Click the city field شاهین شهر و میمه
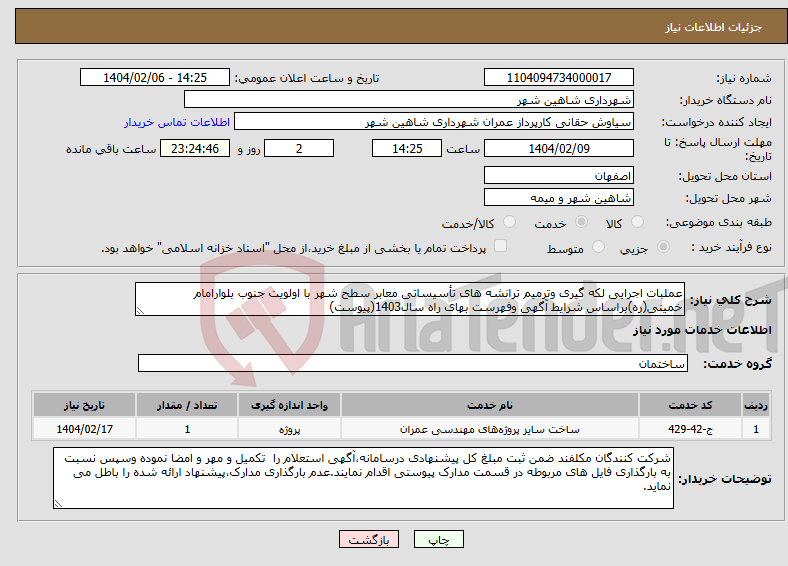This screenshot has width=788, height=566. tap(558, 198)
